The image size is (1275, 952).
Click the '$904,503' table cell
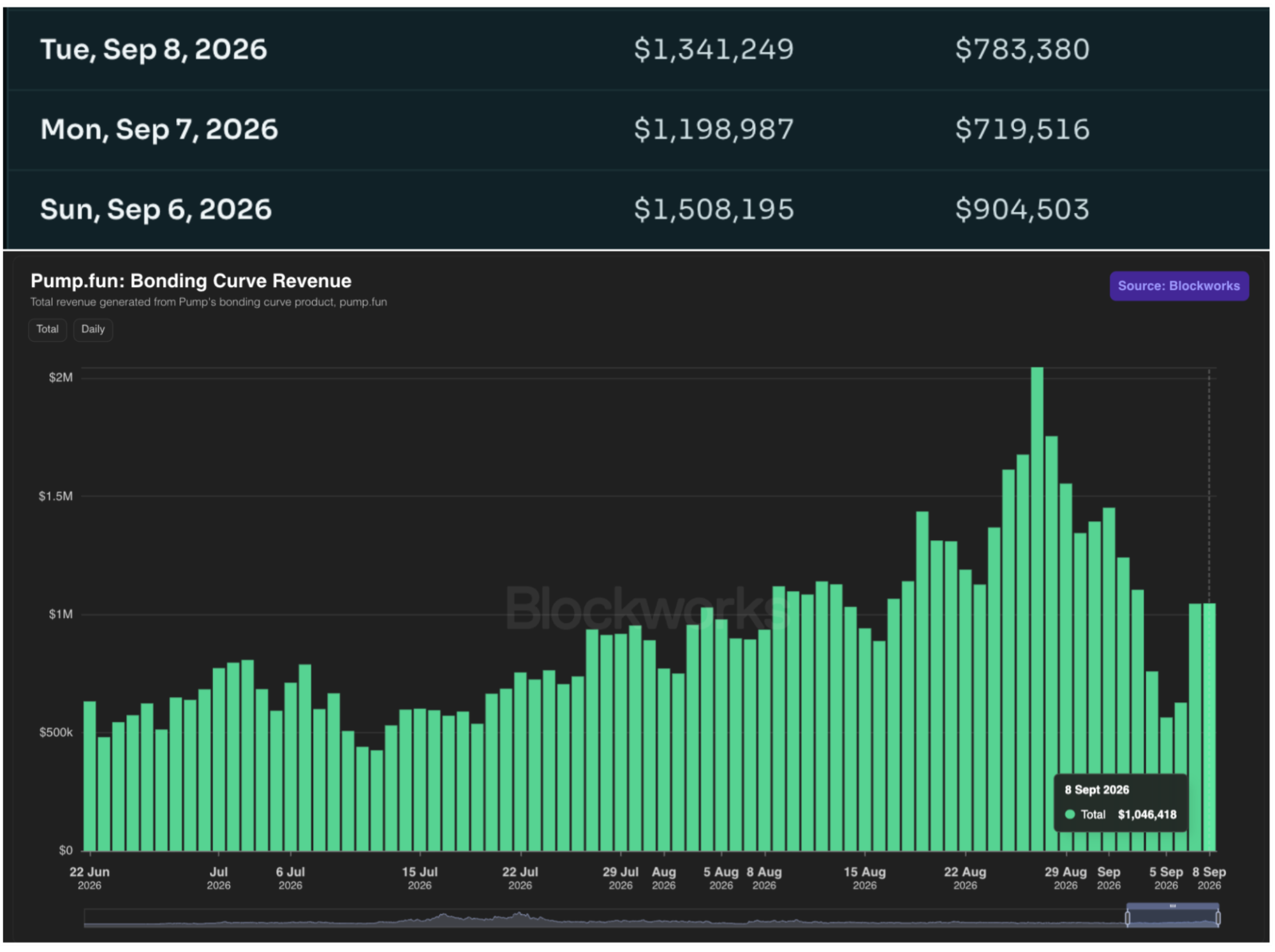1022,209
